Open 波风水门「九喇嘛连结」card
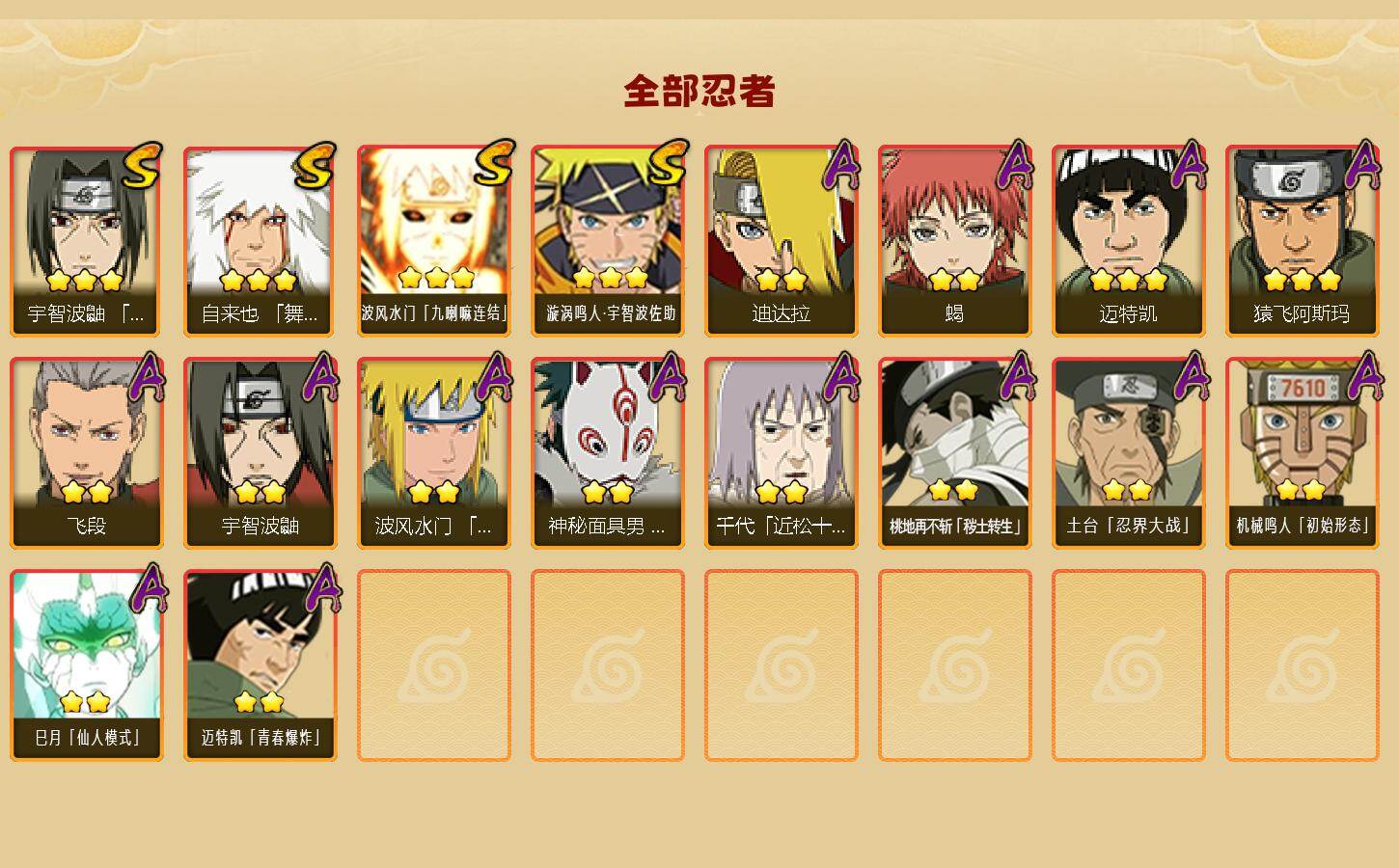1399x868 pixels. click(x=434, y=241)
